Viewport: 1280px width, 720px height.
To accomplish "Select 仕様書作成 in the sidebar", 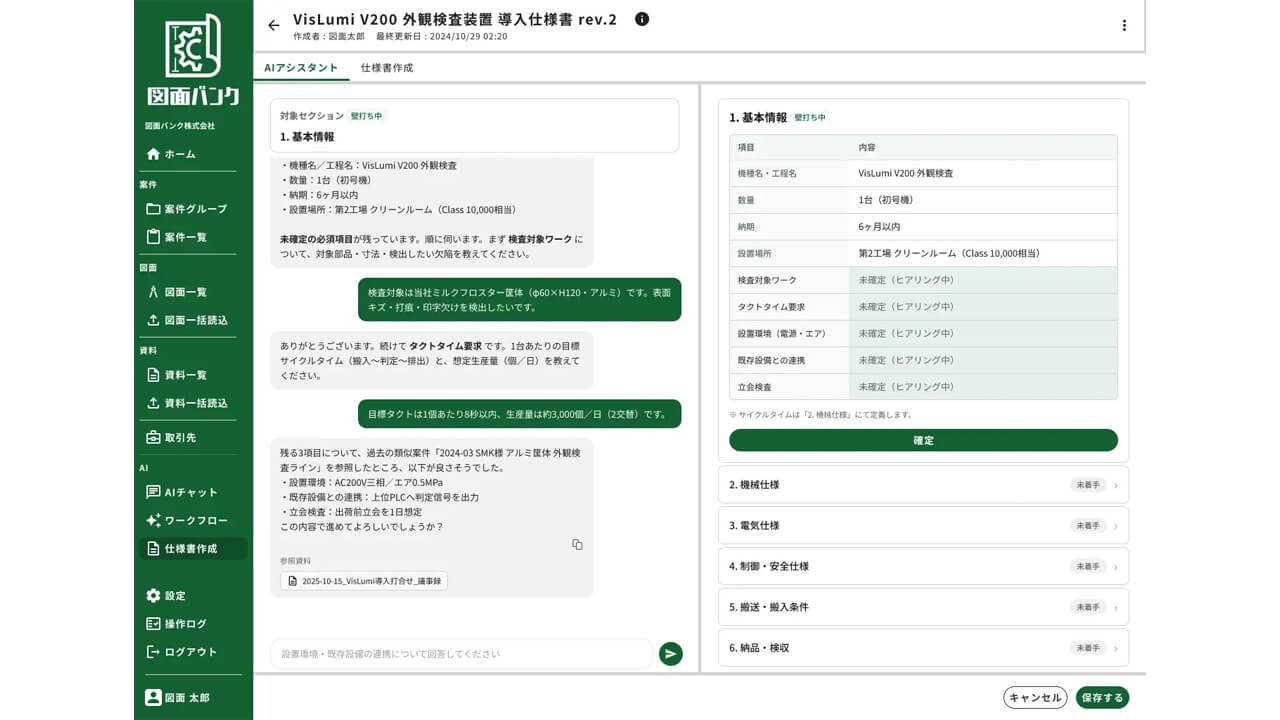I will [x=193, y=548].
